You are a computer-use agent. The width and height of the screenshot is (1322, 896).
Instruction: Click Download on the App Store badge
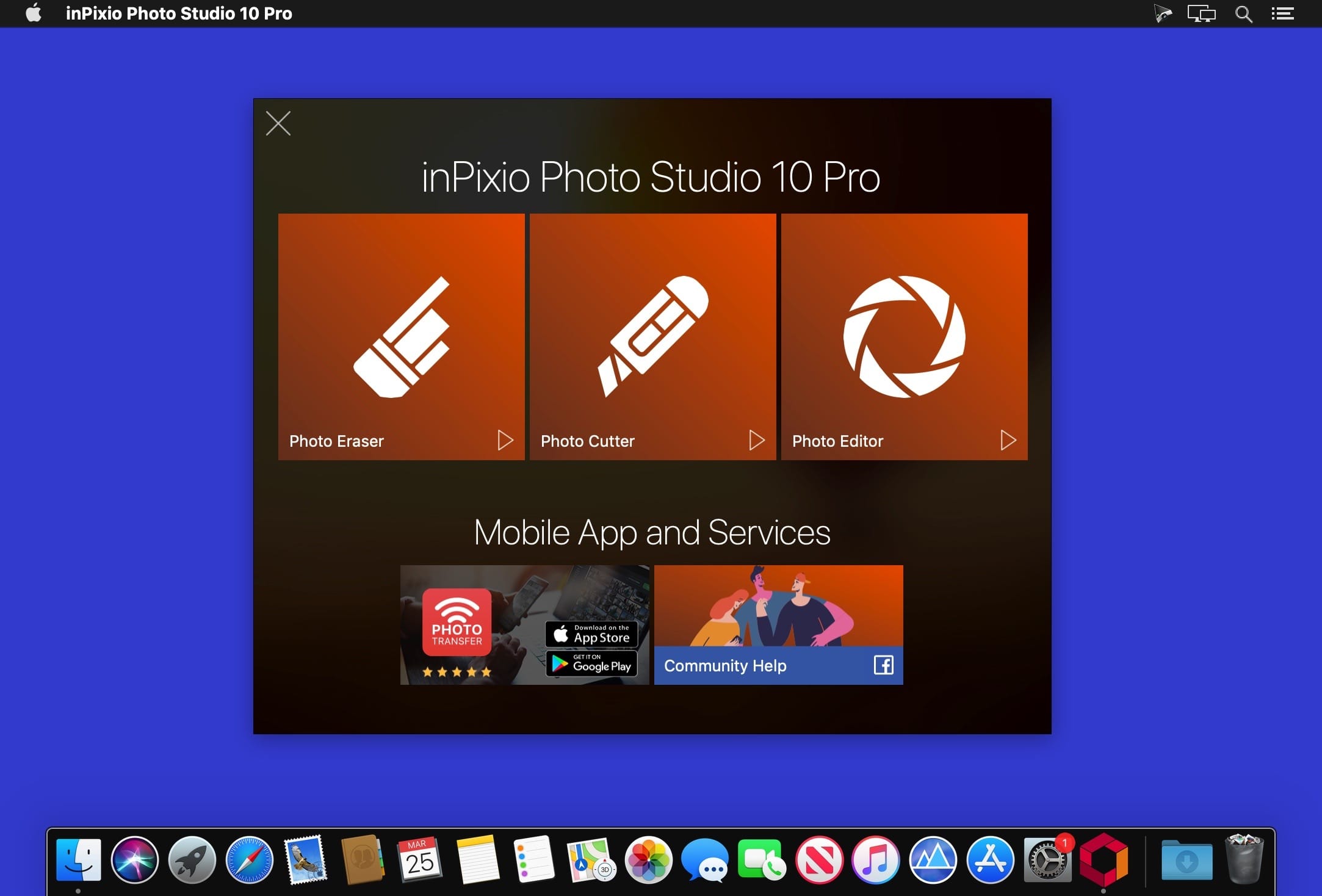(591, 634)
